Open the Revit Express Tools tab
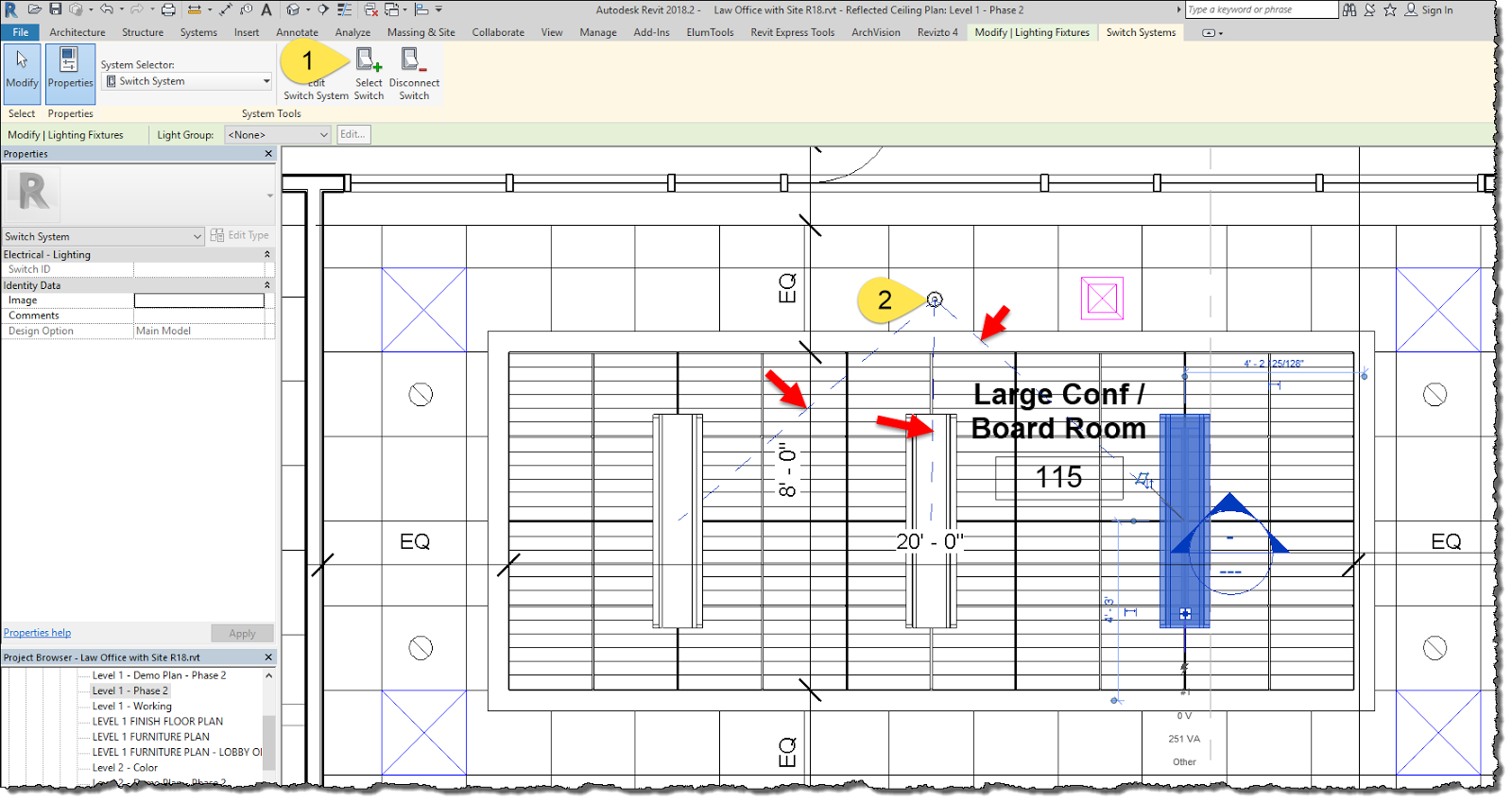 [793, 32]
